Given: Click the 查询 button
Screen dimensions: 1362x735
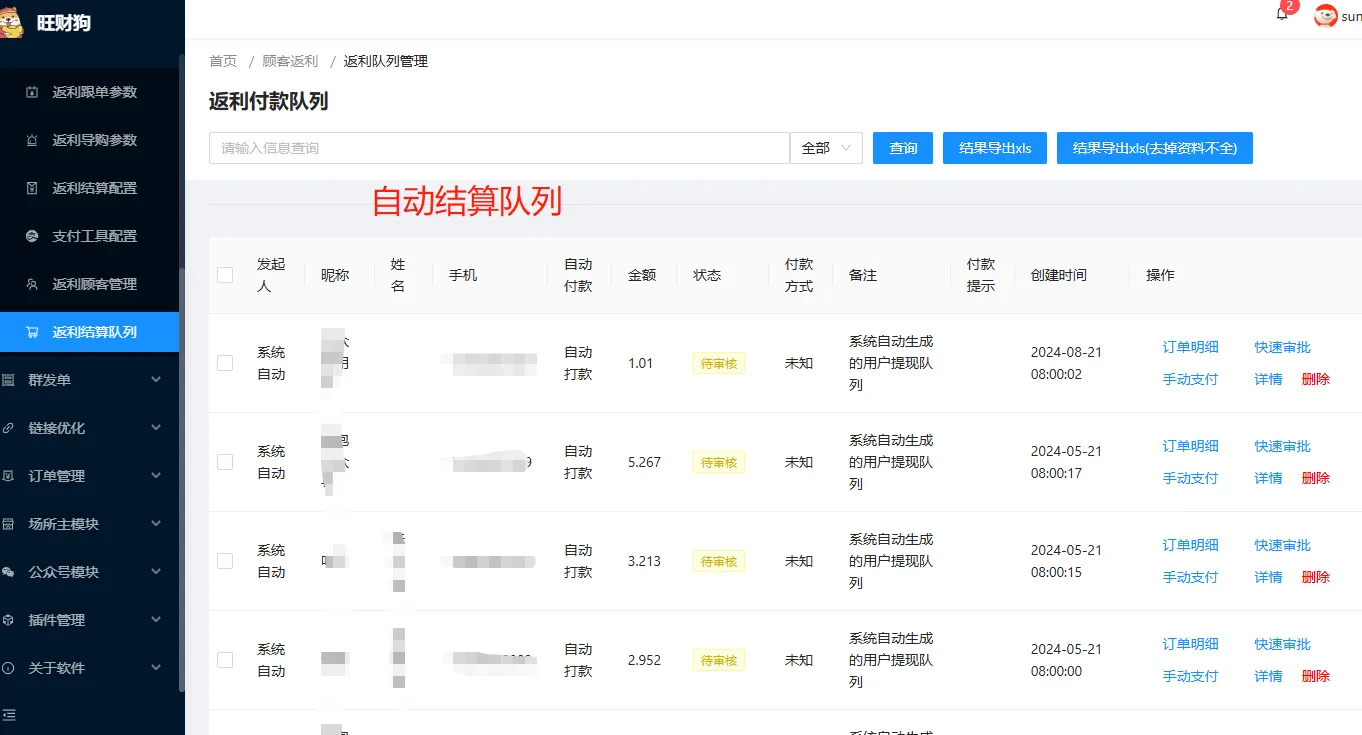Looking at the screenshot, I should [x=903, y=148].
